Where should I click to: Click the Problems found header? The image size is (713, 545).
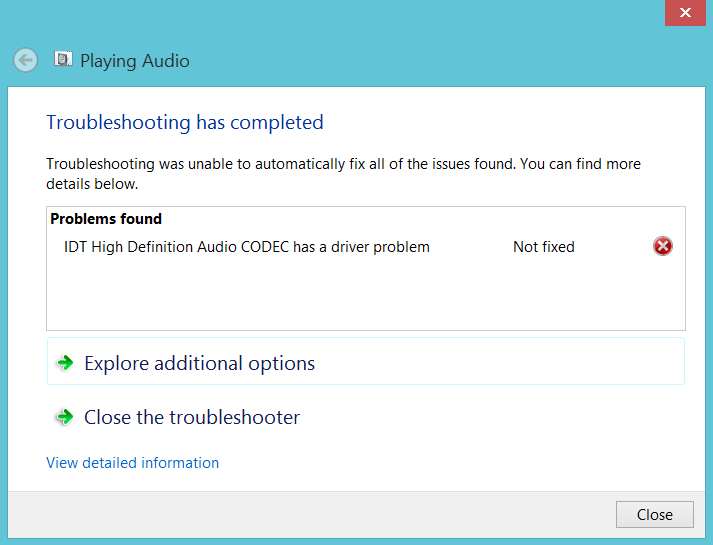point(106,219)
